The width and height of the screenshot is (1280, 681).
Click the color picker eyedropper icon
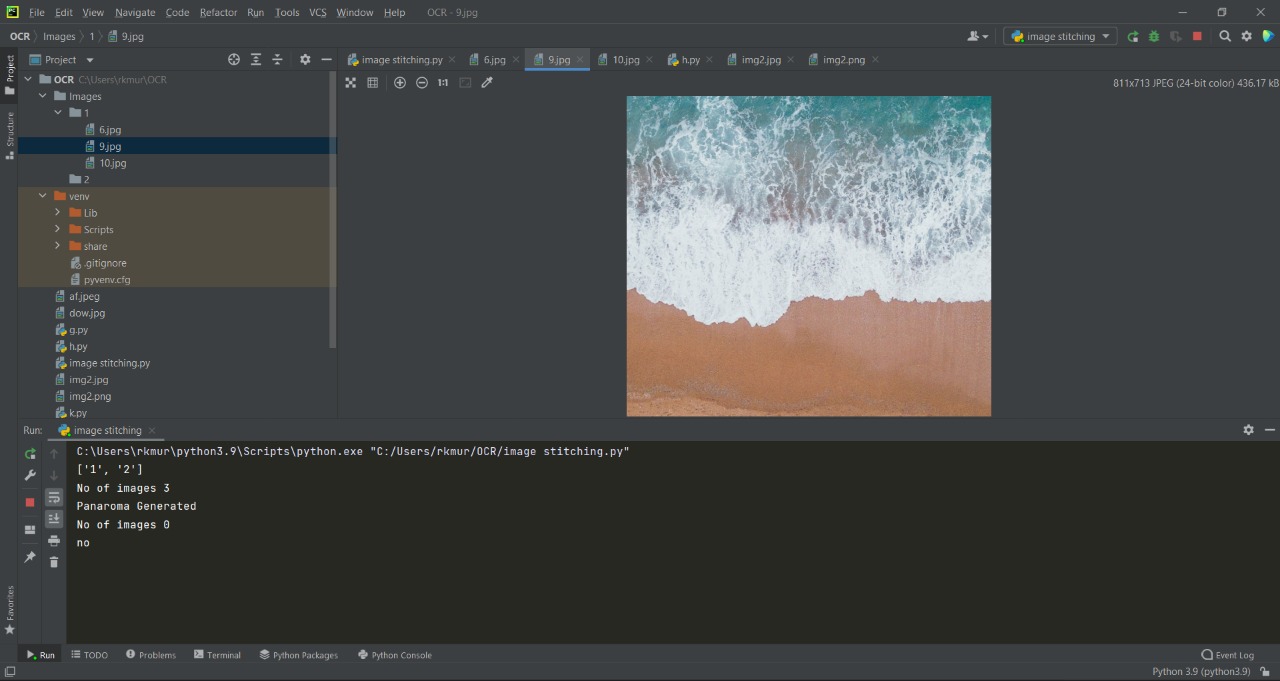(487, 83)
